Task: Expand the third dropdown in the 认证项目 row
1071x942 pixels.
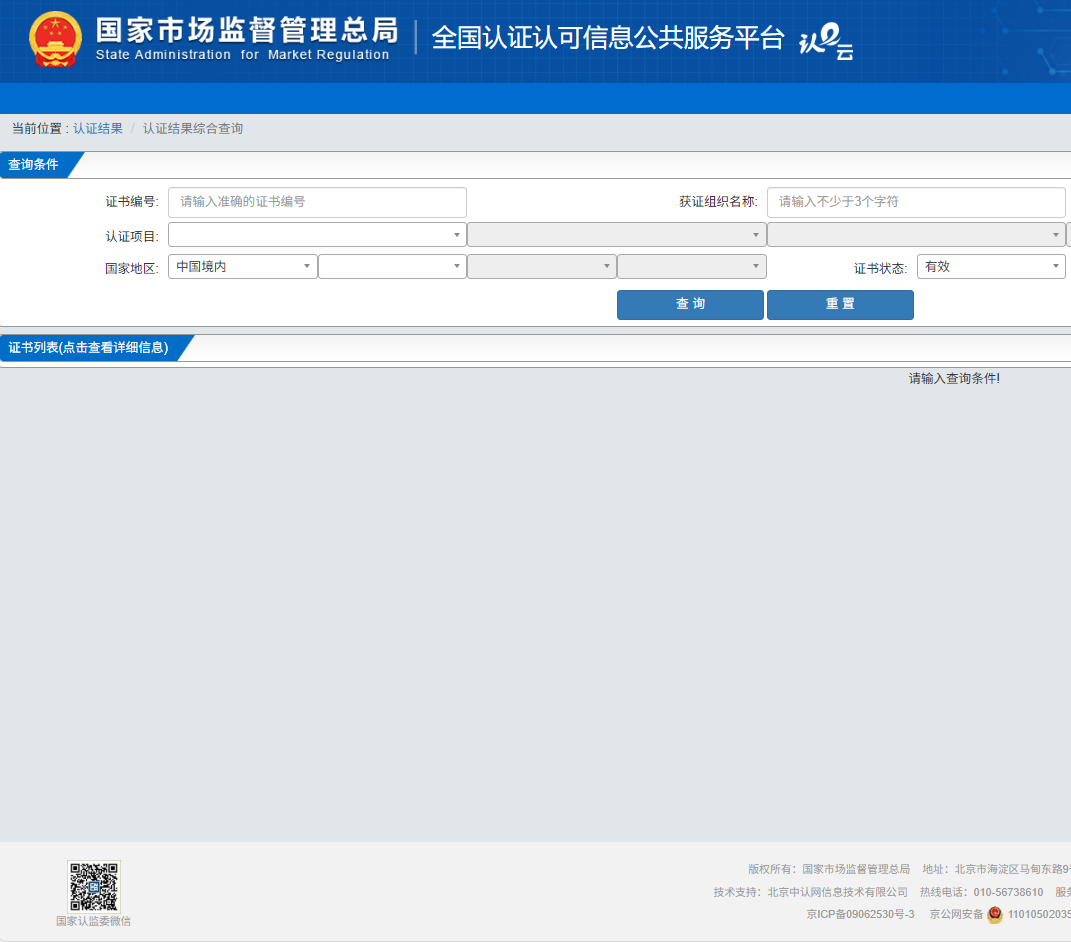Action: click(x=916, y=235)
